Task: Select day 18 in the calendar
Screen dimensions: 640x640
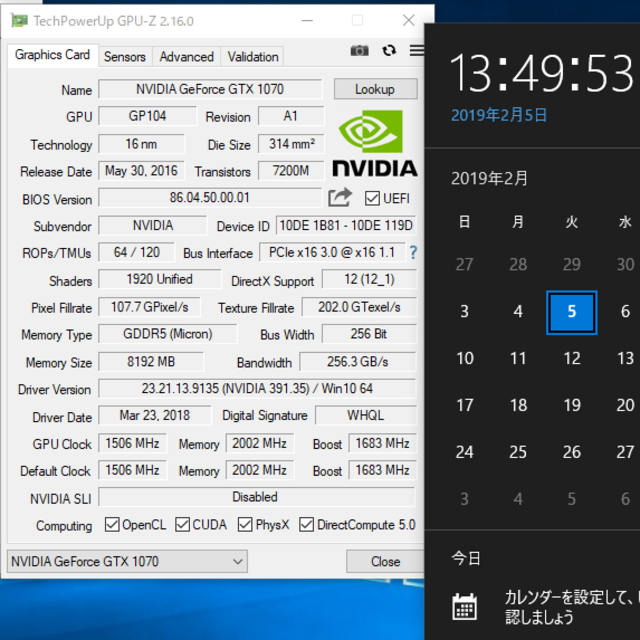Action: (x=518, y=405)
